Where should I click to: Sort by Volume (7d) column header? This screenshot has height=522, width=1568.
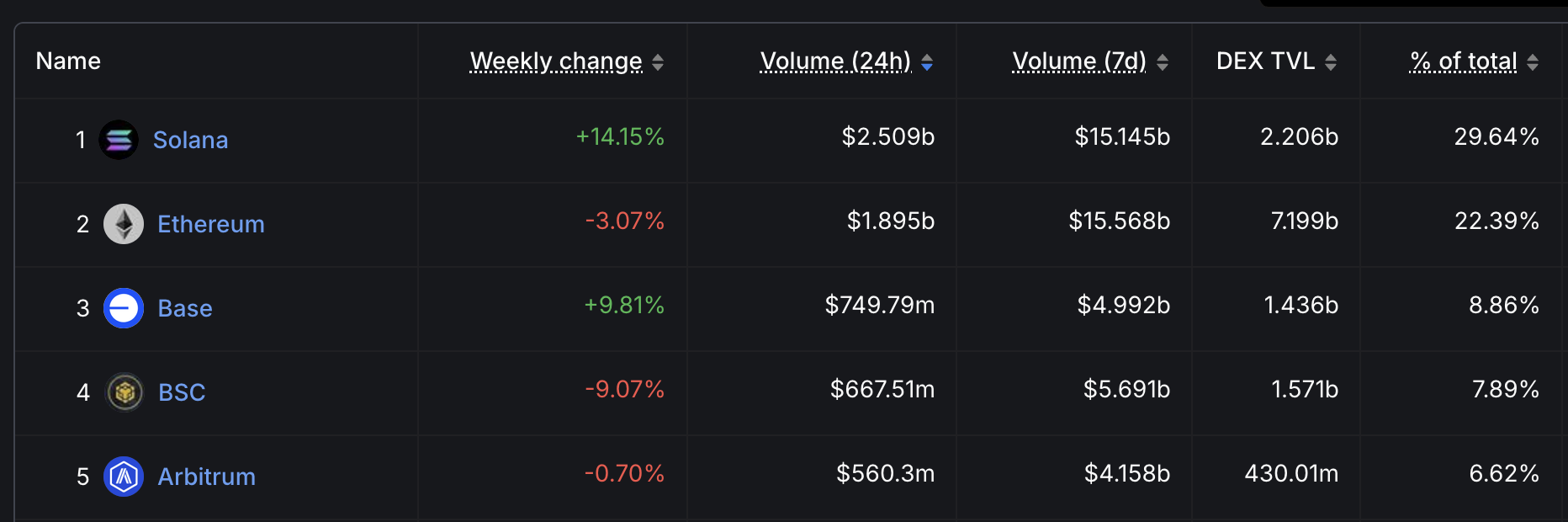point(1079,61)
